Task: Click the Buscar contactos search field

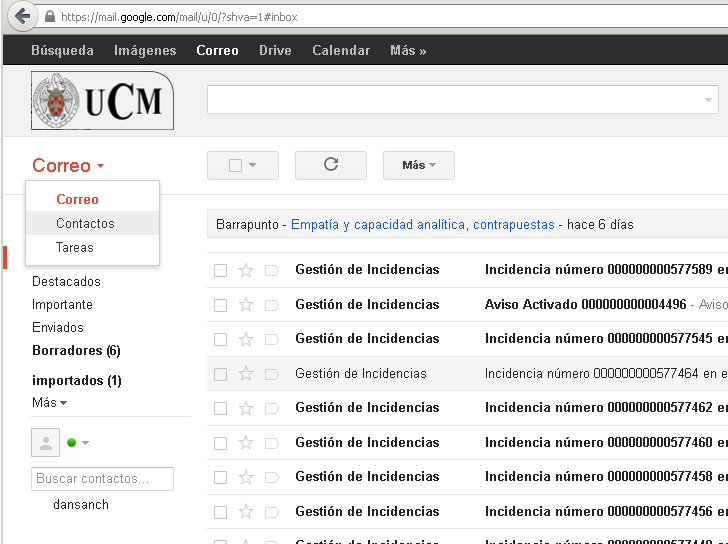Action: (102, 479)
